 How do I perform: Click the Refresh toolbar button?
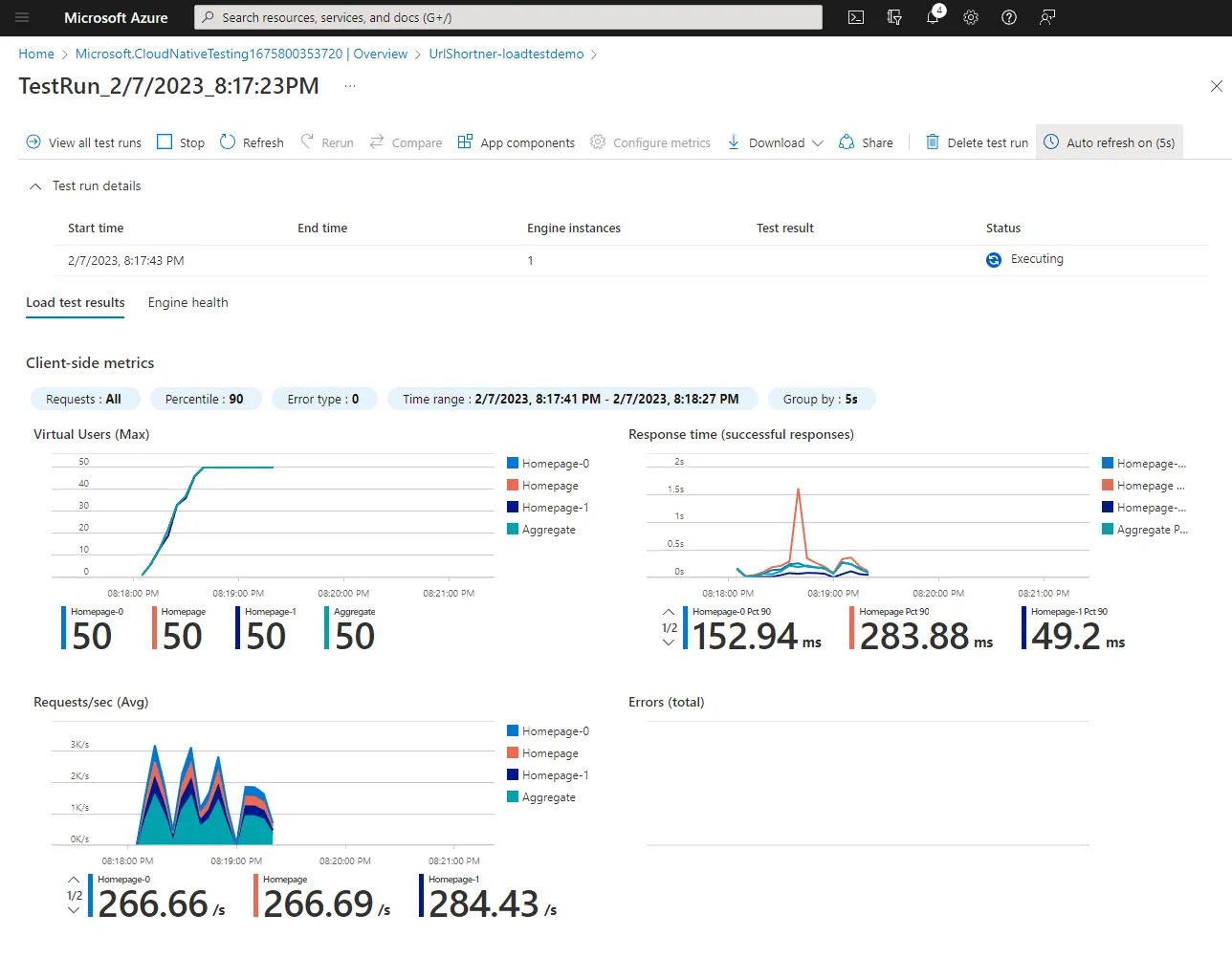(252, 142)
